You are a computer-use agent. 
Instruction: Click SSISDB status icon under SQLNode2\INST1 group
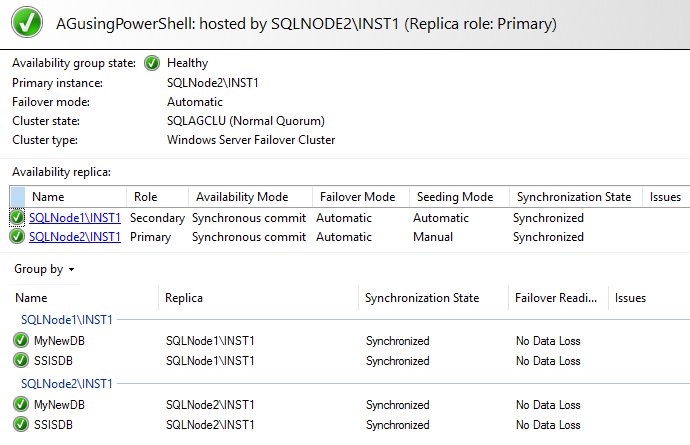[22, 425]
